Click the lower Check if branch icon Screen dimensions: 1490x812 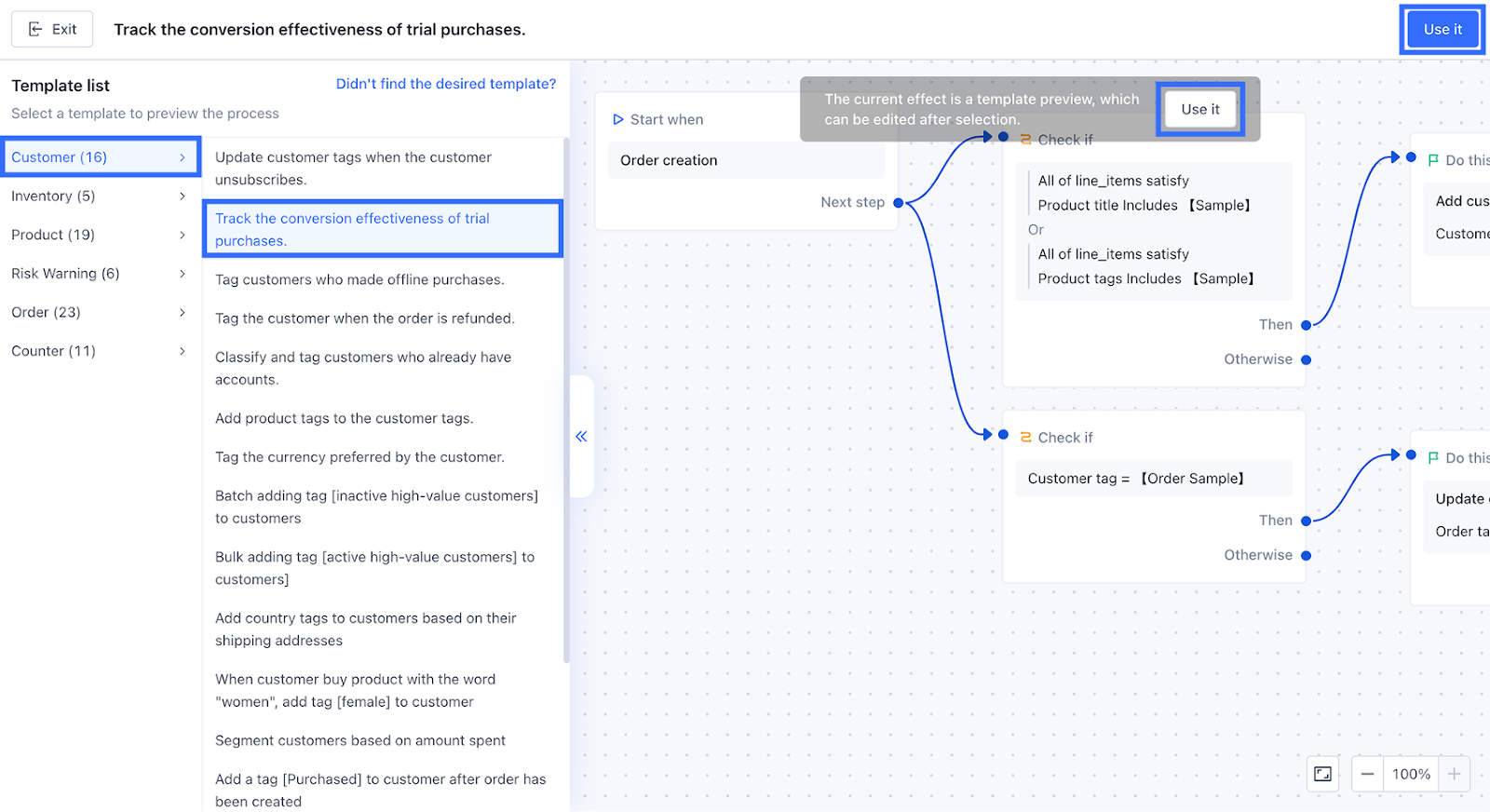[x=1025, y=438]
